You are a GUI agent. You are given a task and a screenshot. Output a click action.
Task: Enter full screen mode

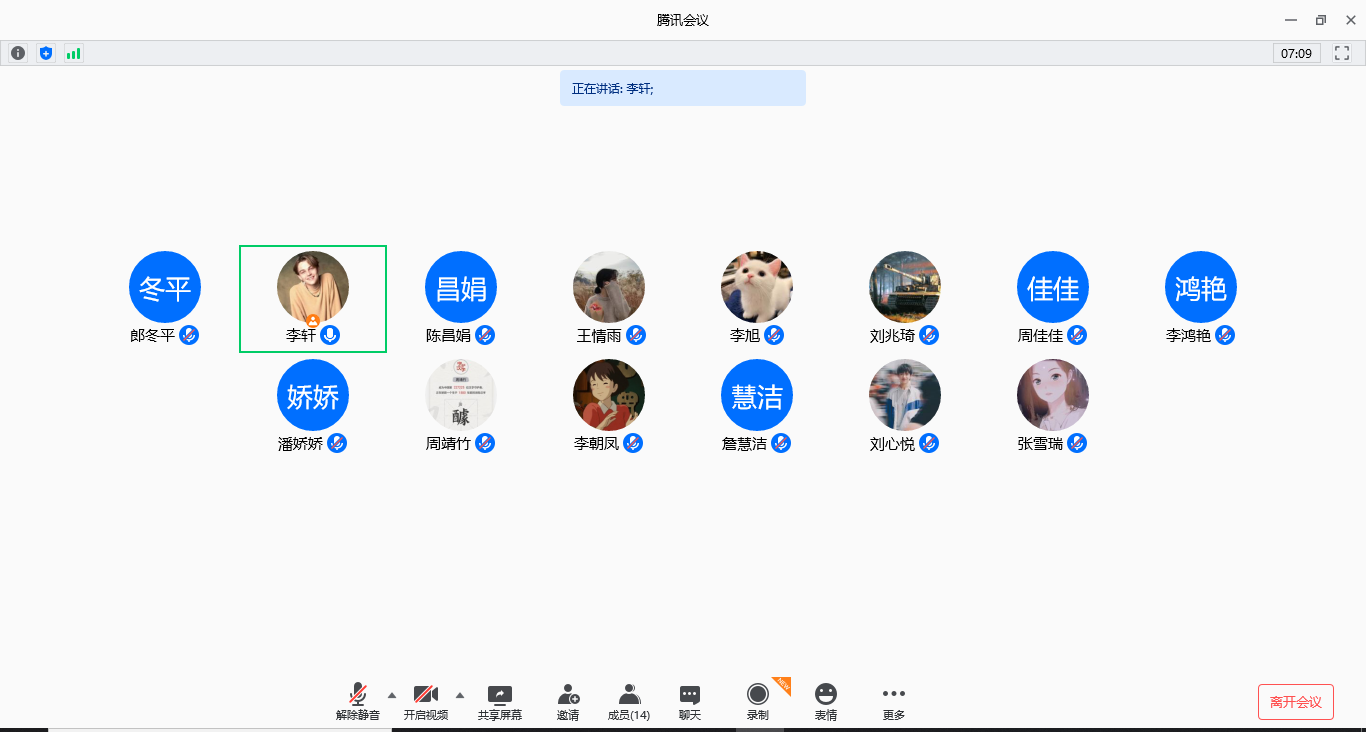(1343, 53)
